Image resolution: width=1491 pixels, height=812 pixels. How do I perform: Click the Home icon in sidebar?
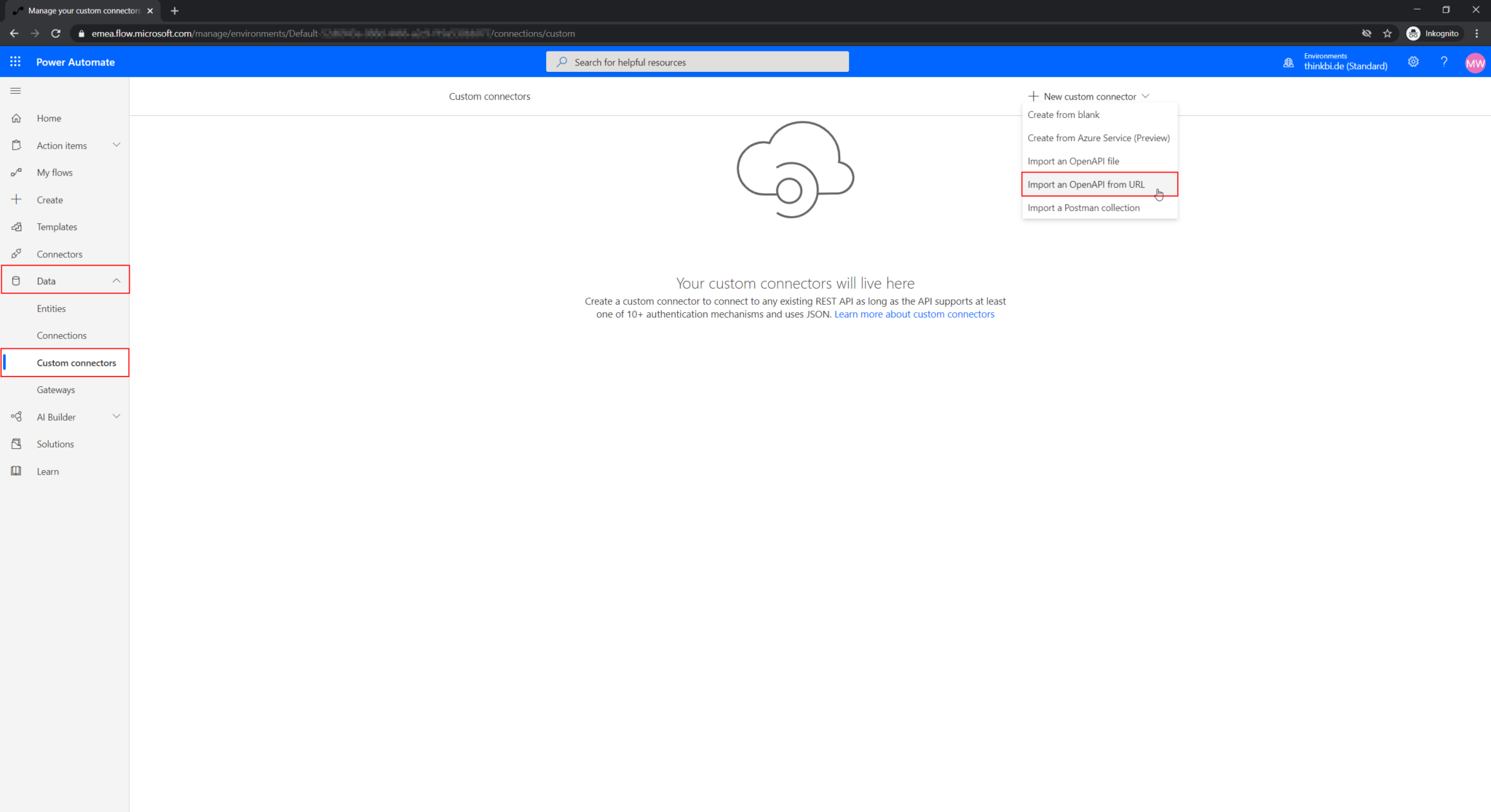pos(16,118)
